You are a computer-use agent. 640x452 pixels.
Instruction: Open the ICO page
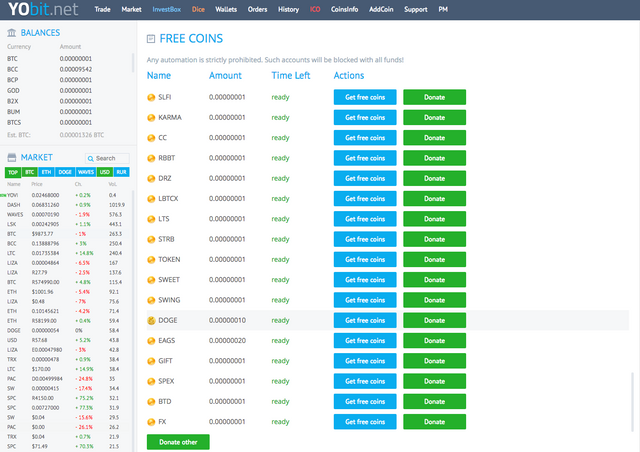pyautogui.click(x=315, y=9)
